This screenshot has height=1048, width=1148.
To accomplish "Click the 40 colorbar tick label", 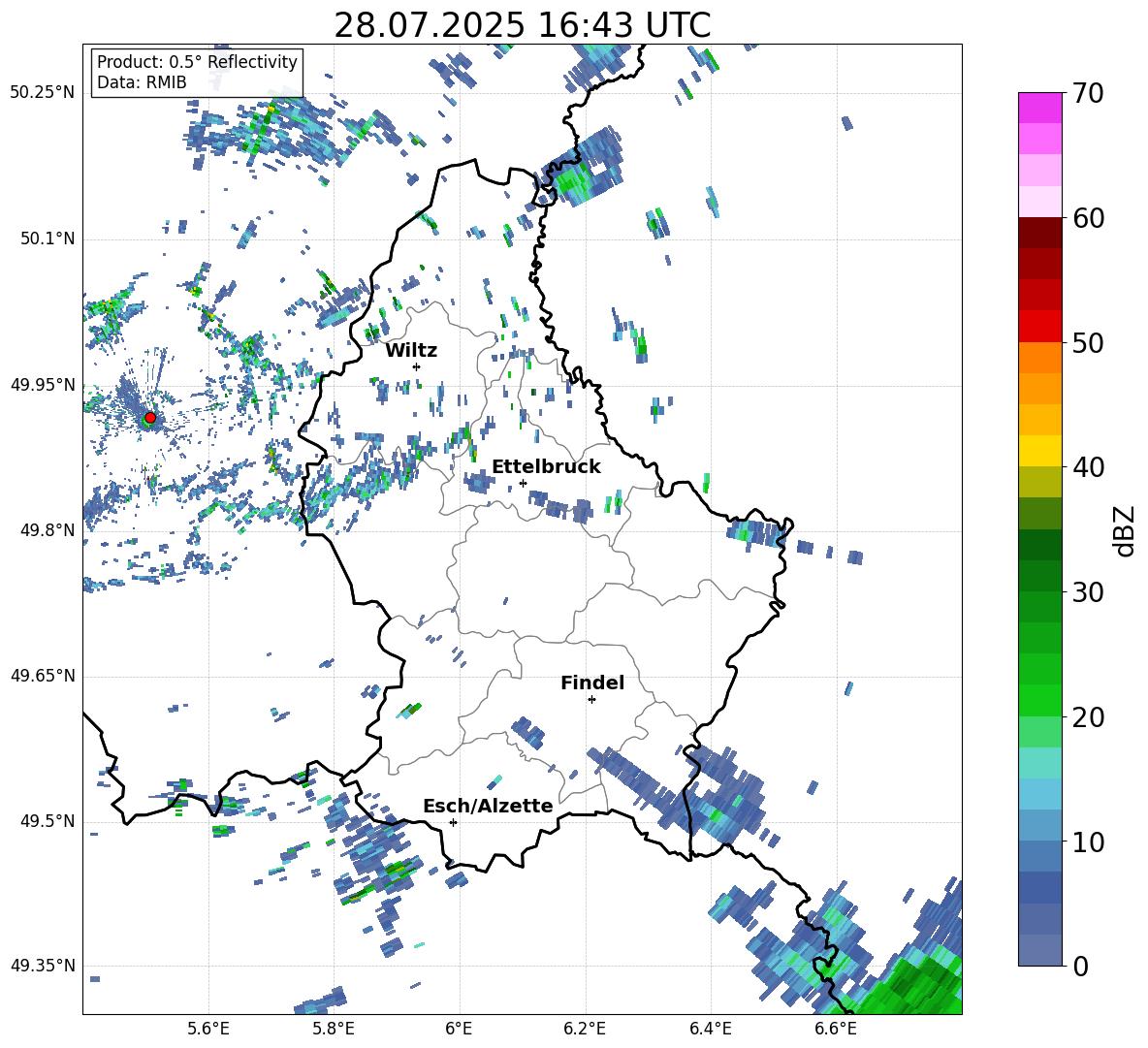I will (1088, 467).
